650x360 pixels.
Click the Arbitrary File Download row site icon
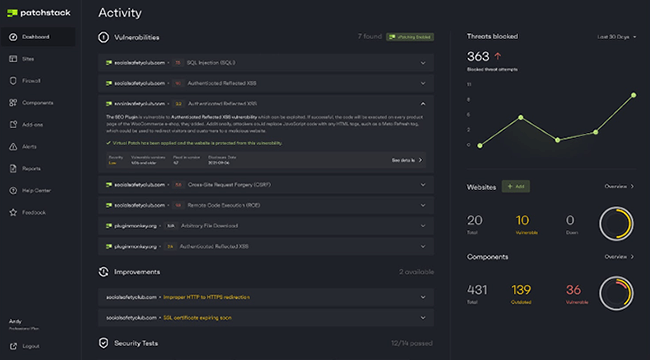click(x=109, y=226)
